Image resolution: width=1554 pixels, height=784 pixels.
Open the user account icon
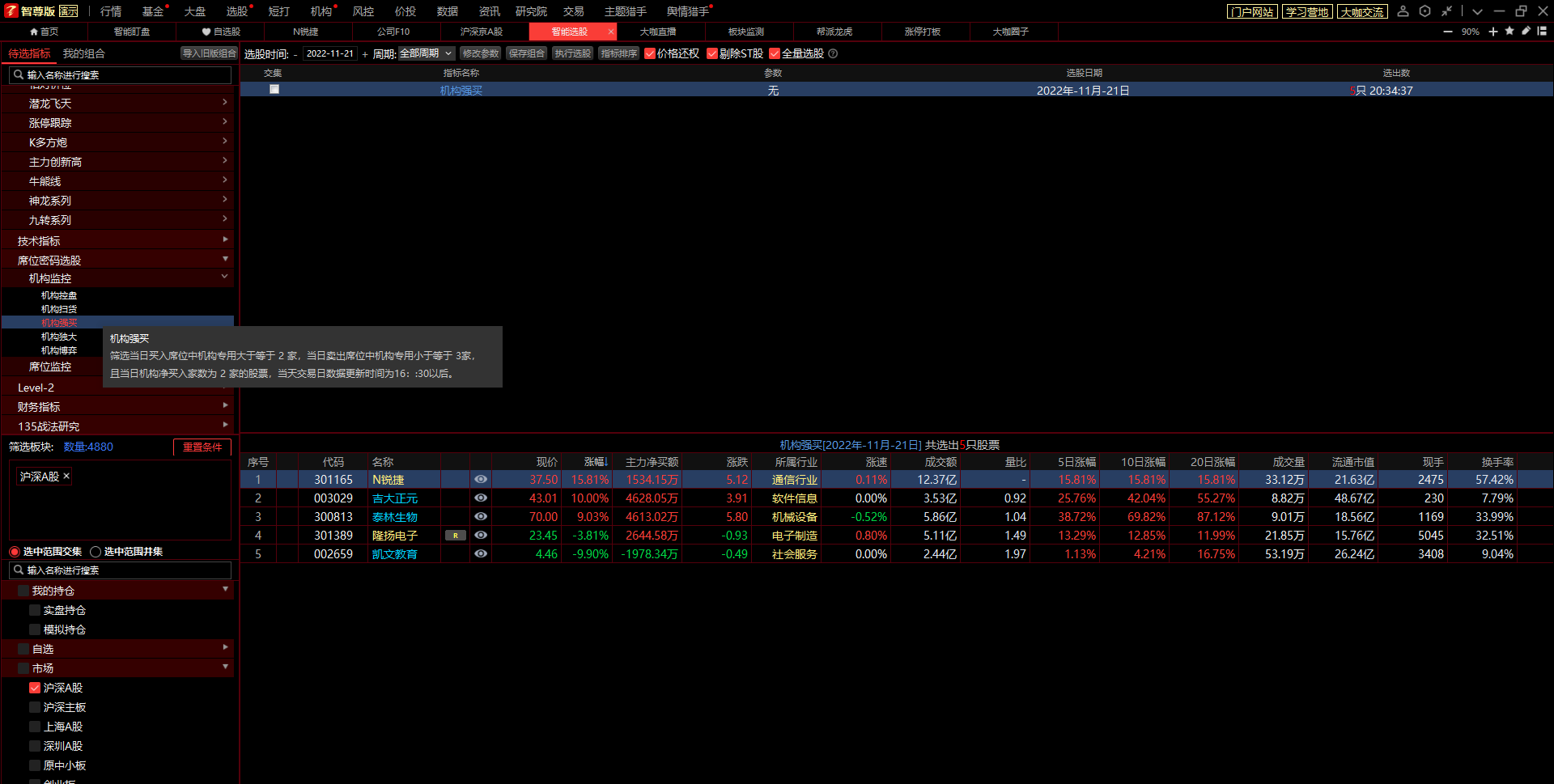1403,11
